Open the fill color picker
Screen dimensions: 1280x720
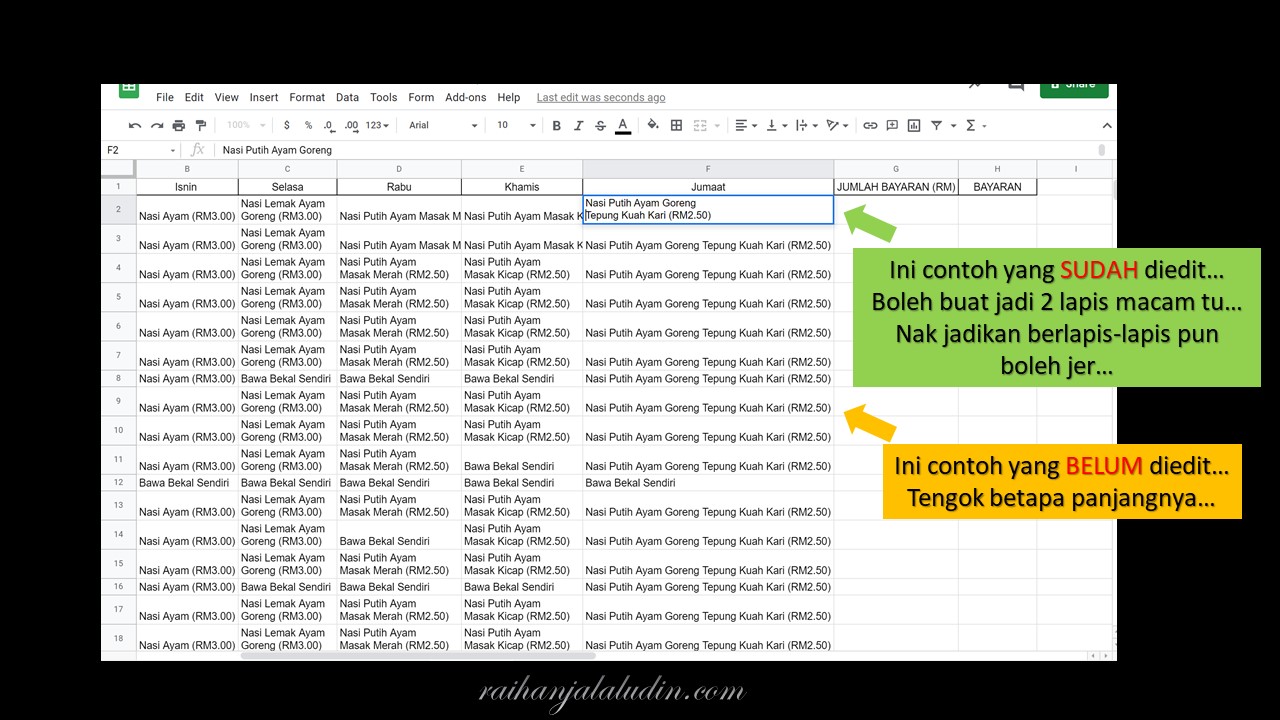[653, 126]
